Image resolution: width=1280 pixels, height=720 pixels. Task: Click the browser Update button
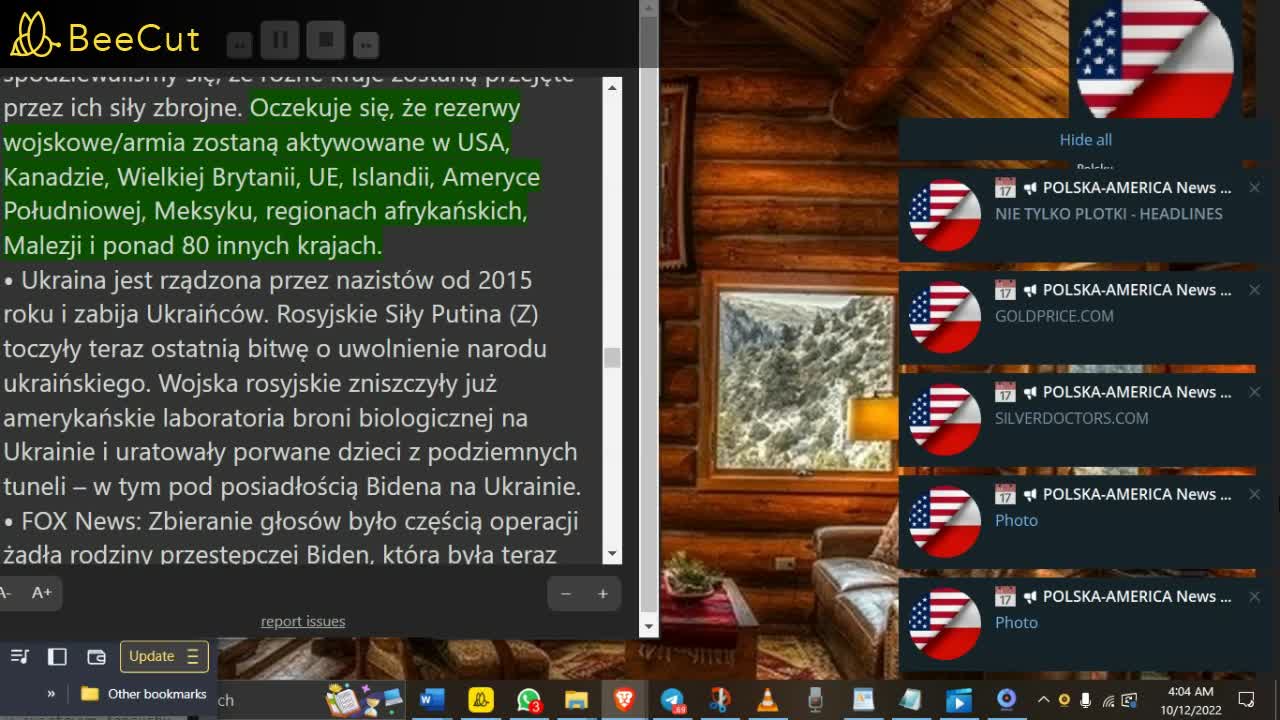[164, 656]
